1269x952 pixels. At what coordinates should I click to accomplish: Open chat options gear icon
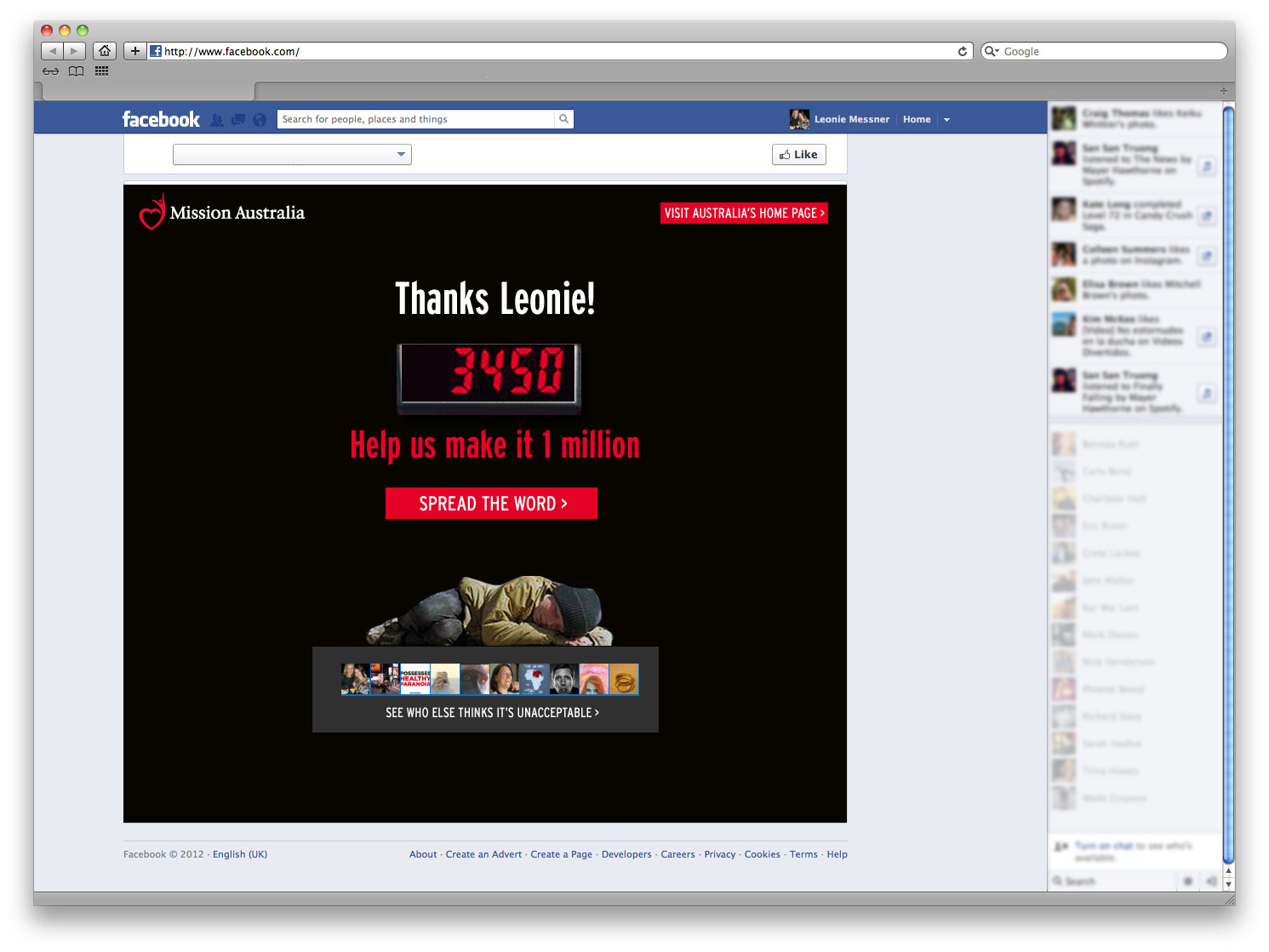[x=1188, y=881]
